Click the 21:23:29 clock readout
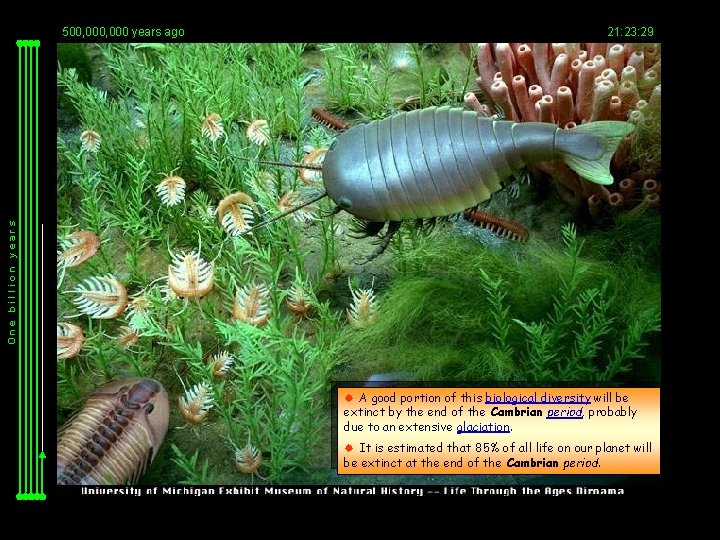Screen dimensions: 720x540 click(x=630, y=32)
